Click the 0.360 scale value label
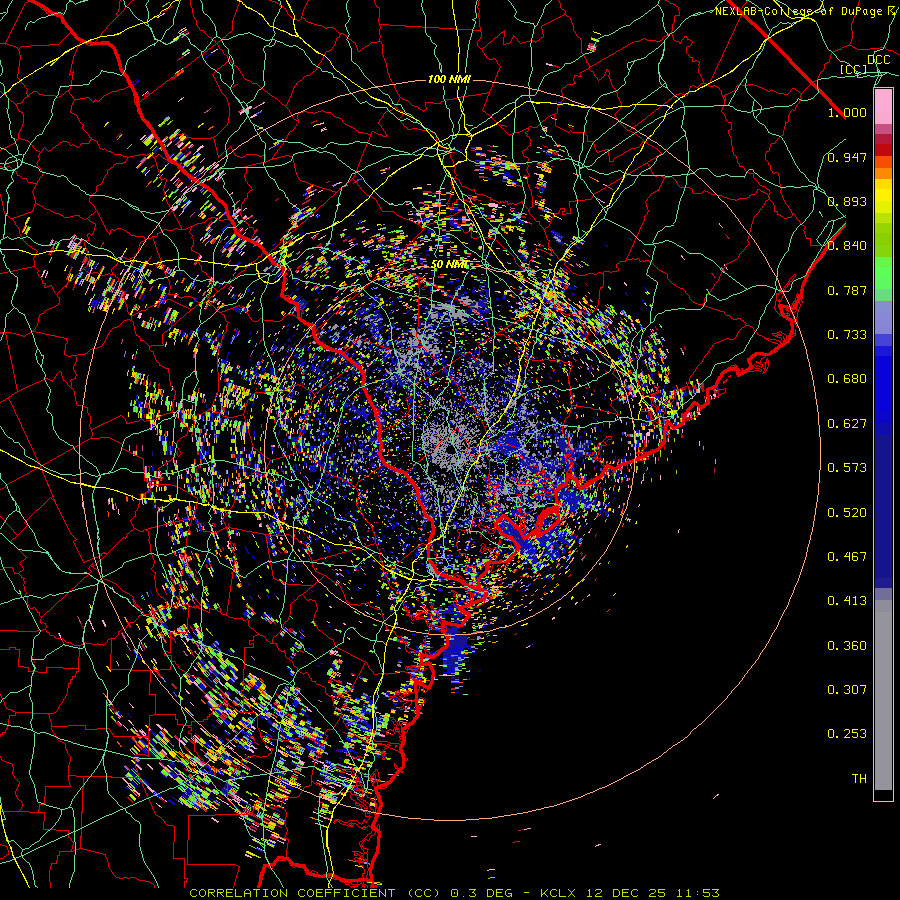 [x=847, y=646]
